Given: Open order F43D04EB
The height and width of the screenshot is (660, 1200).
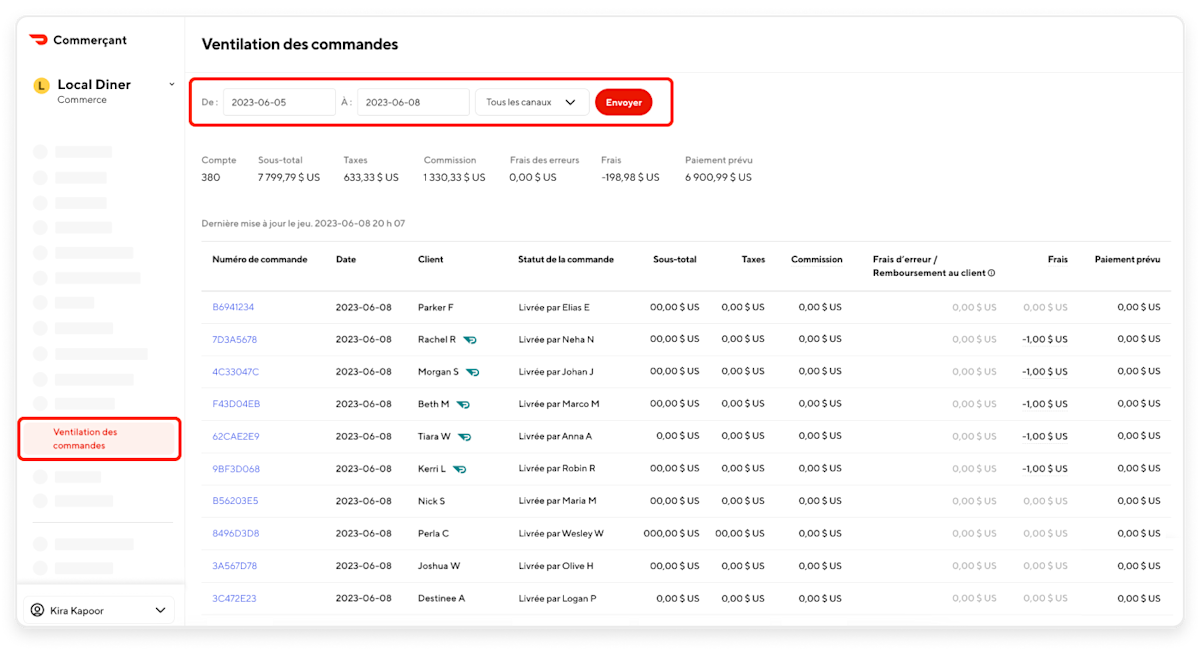Looking at the screenshot, I should (236, 404).
